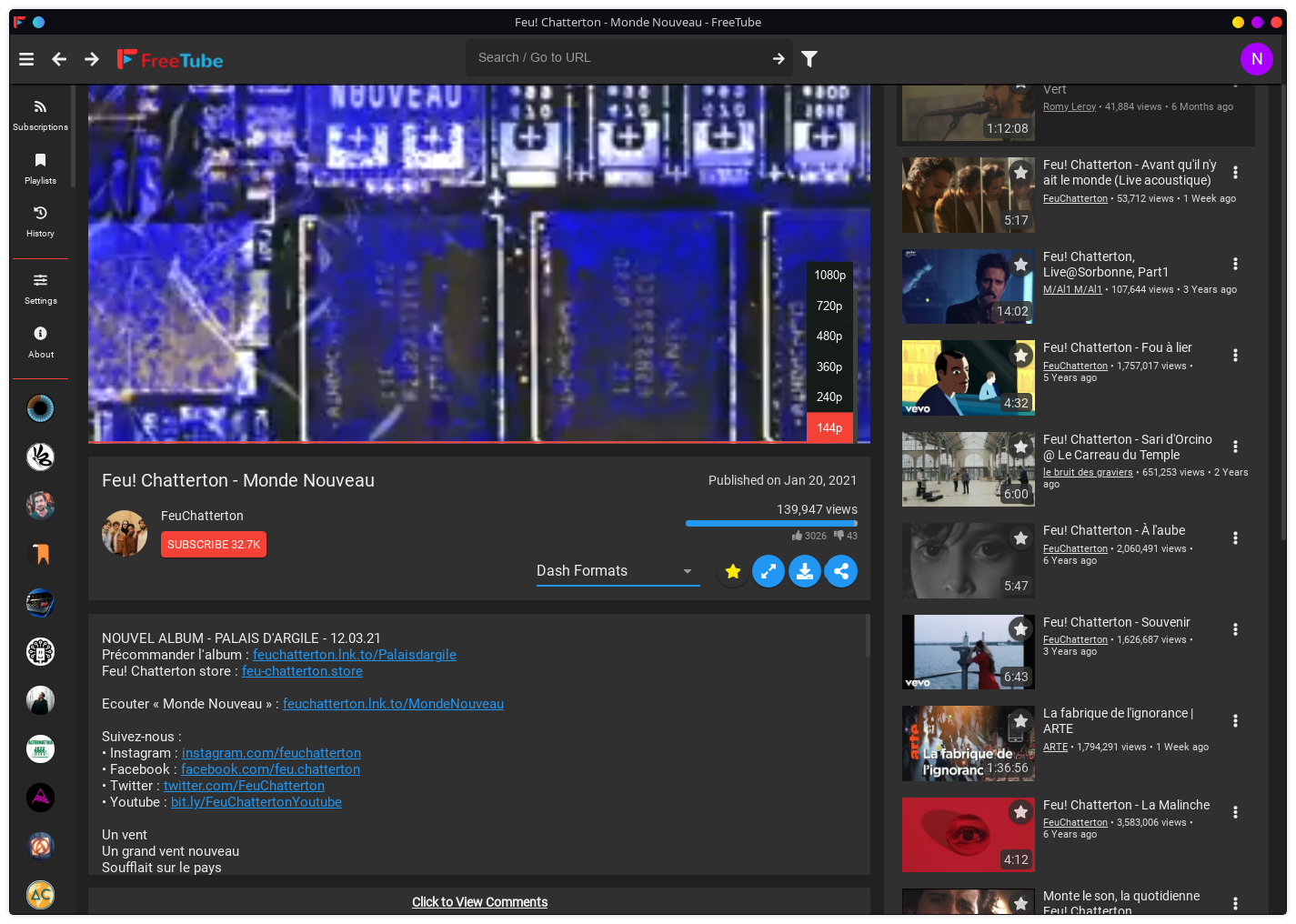Open Subscriptions in the sidebar

pyautogui.click(x=40, y=115)
